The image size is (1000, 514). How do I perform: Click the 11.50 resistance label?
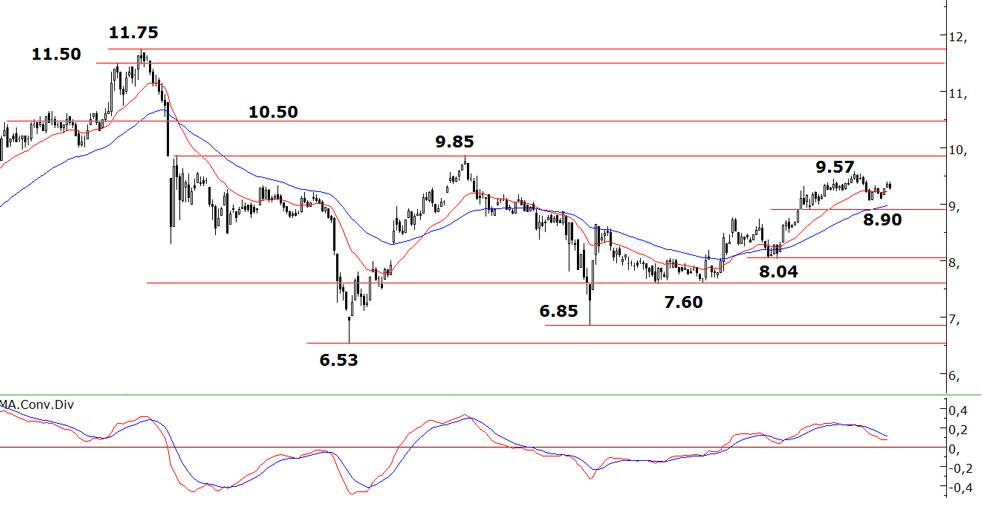coord(57,54)
